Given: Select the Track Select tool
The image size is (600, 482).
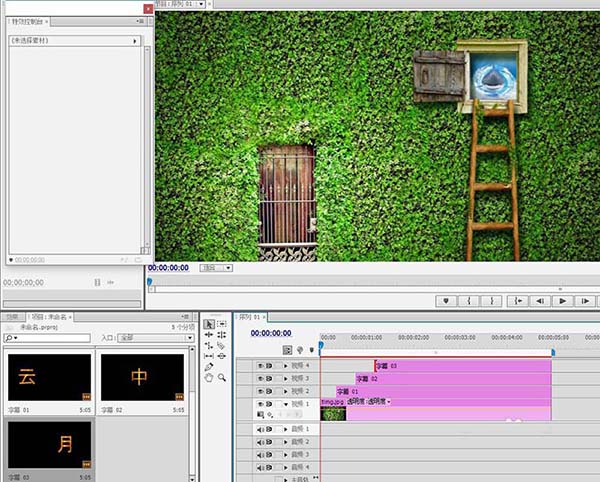Looking at the screenshot, I should (221, 324).
